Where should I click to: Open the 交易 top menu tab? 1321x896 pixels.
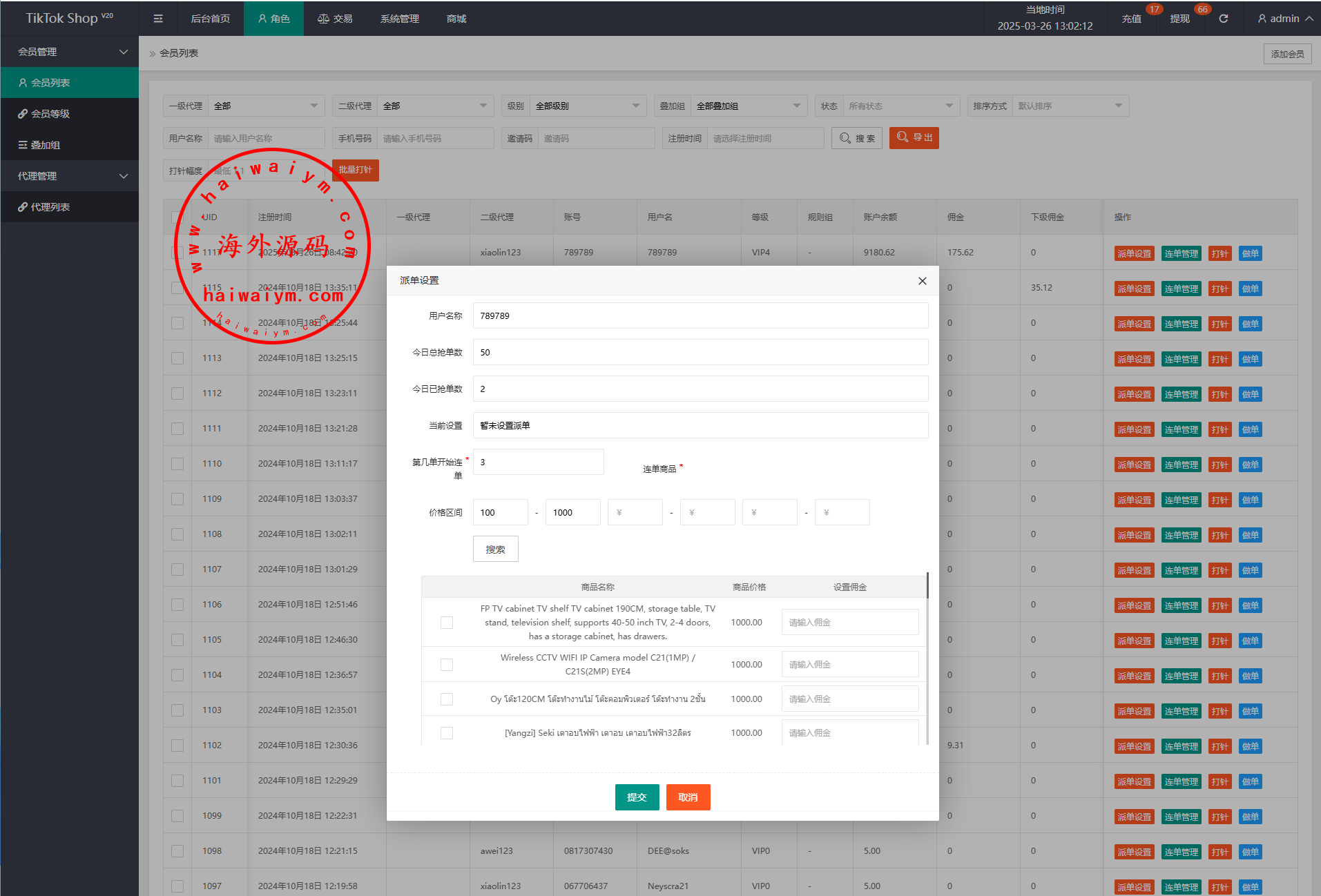pyautogui.click(x=335, y=19)
